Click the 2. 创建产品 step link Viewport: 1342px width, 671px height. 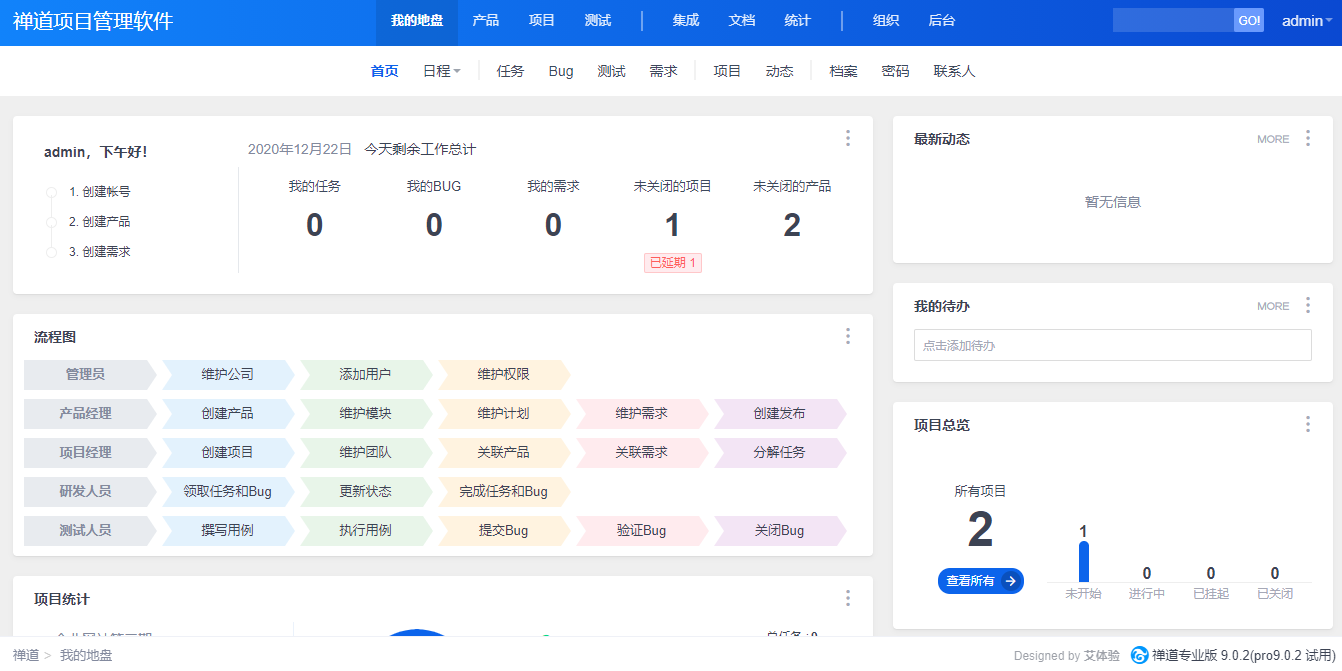[99, 221]
